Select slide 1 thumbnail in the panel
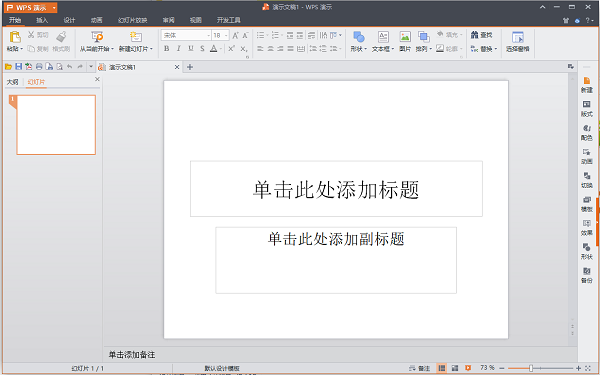Screen dimensions: 600x375 coord(56,125)
